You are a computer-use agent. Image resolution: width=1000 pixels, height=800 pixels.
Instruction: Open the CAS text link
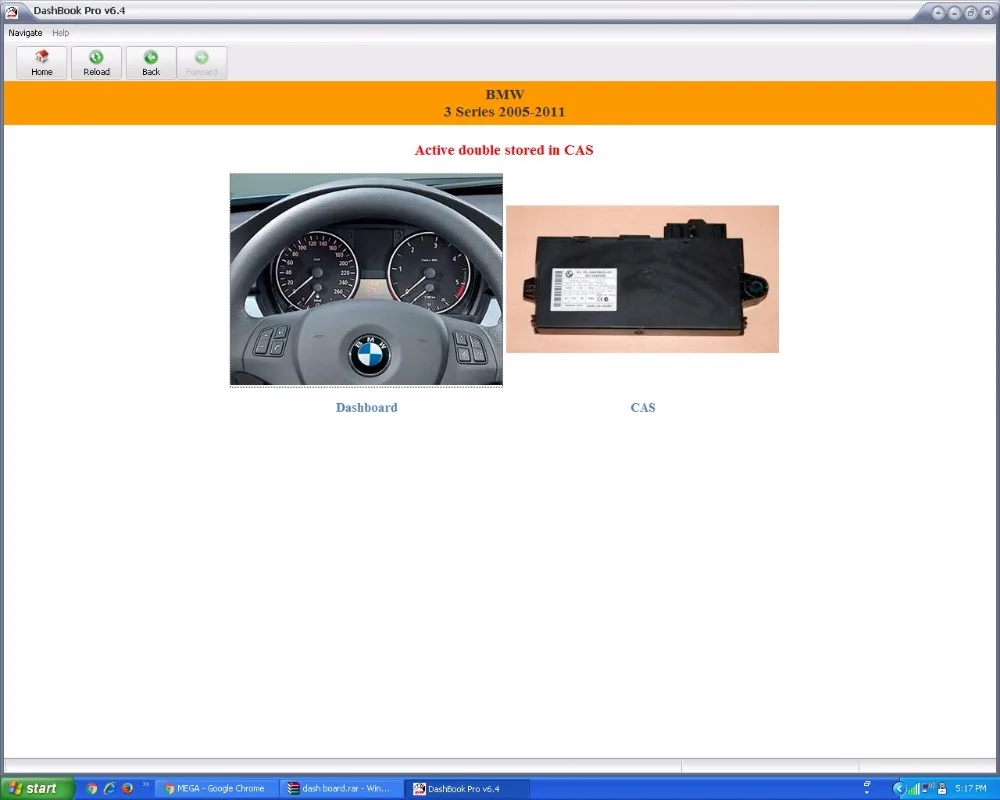pos(643,408)
